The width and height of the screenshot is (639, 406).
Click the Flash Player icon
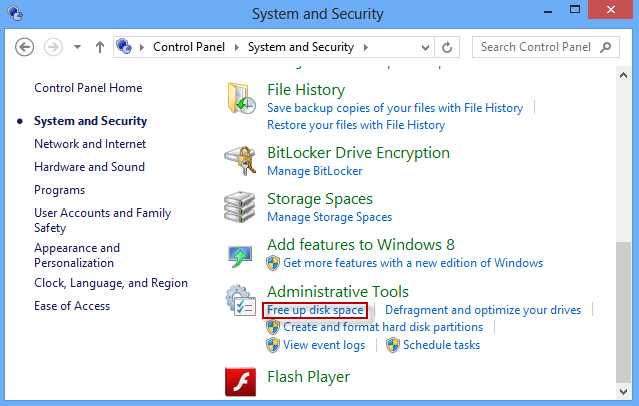241,383
